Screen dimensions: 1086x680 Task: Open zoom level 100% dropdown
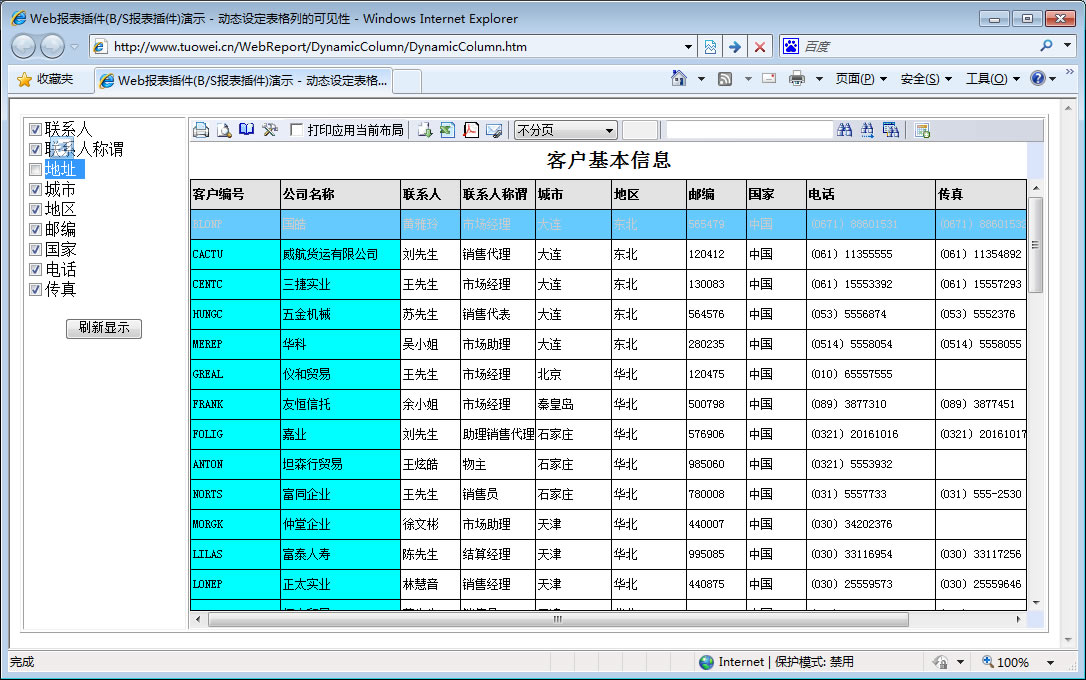pos(1050,662)
